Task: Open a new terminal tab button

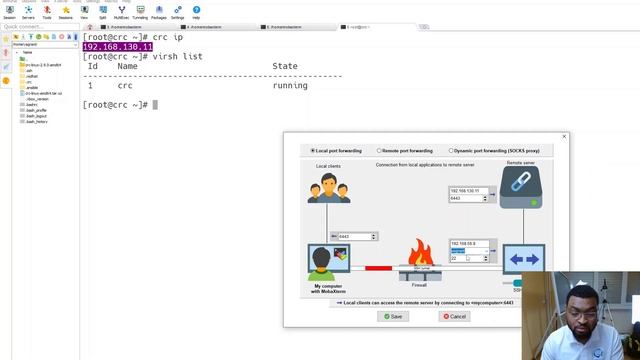Action: [x=424, y=27]
